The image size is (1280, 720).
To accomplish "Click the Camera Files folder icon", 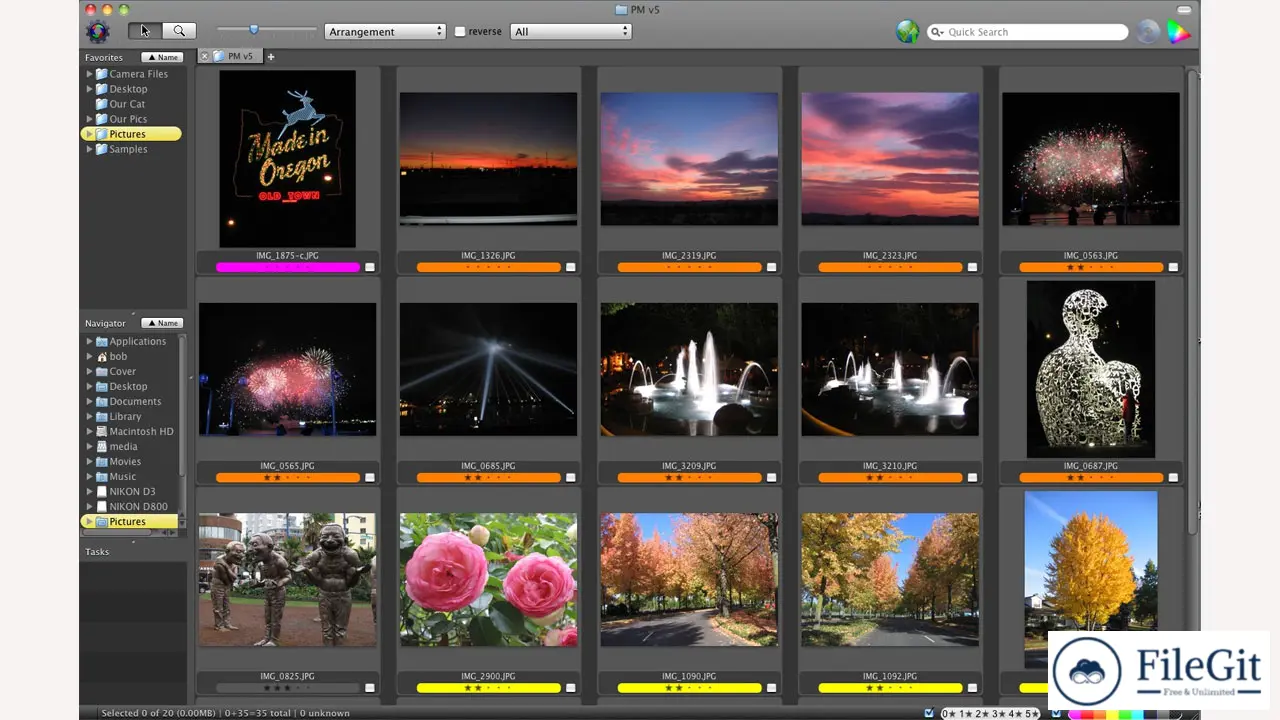I will 101,74.
